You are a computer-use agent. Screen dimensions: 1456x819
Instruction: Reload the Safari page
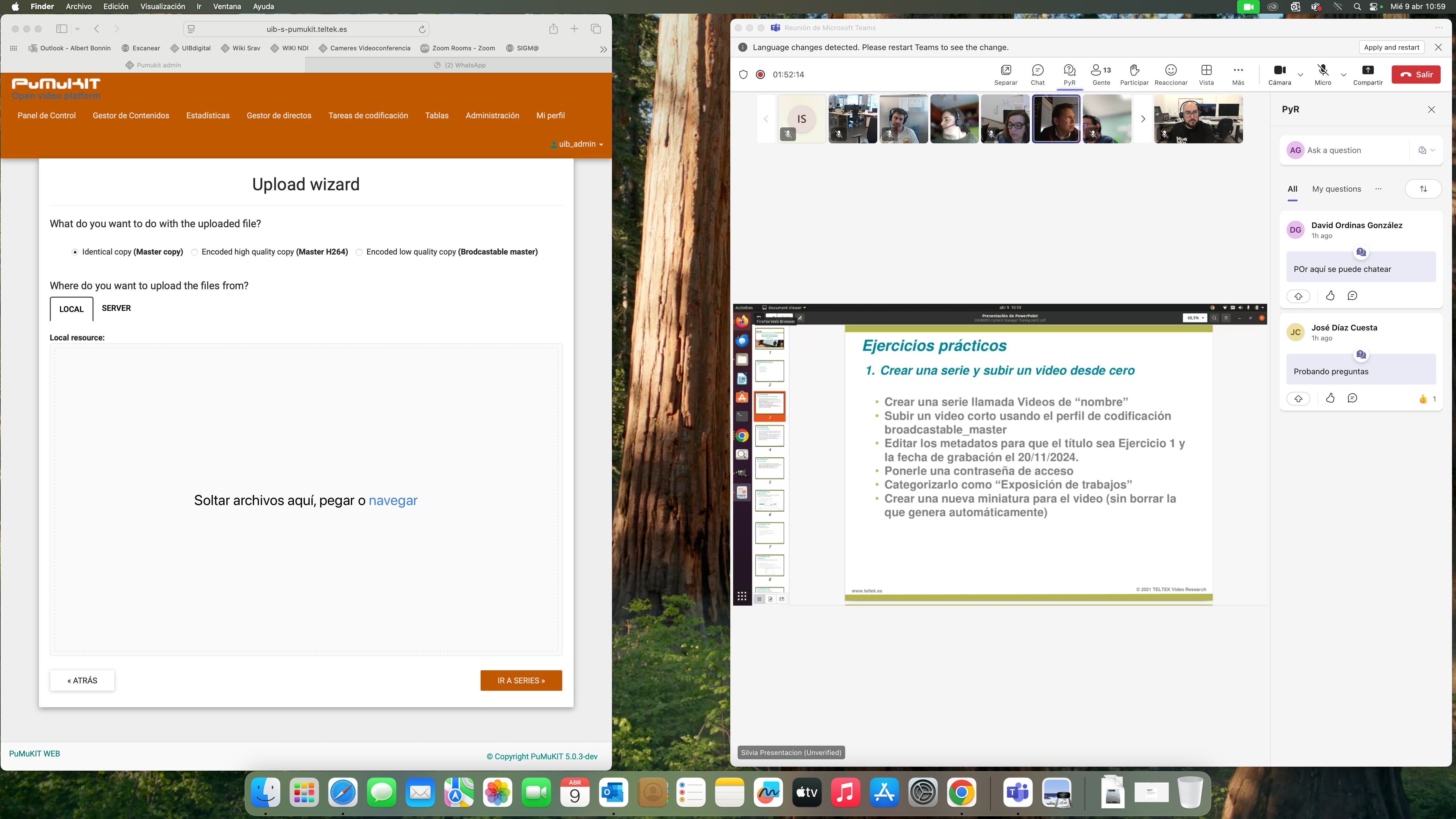click(422, 29)
